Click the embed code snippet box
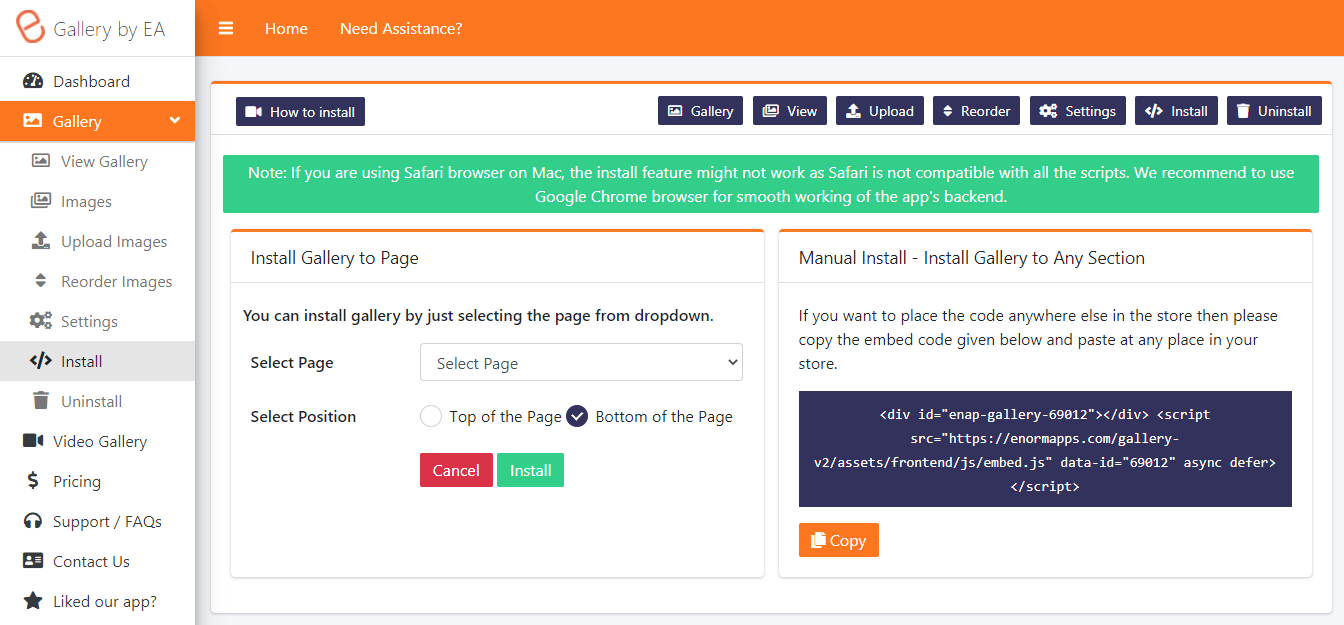This screenshot has height=625, width=1344. click(x=1045, y=449)
